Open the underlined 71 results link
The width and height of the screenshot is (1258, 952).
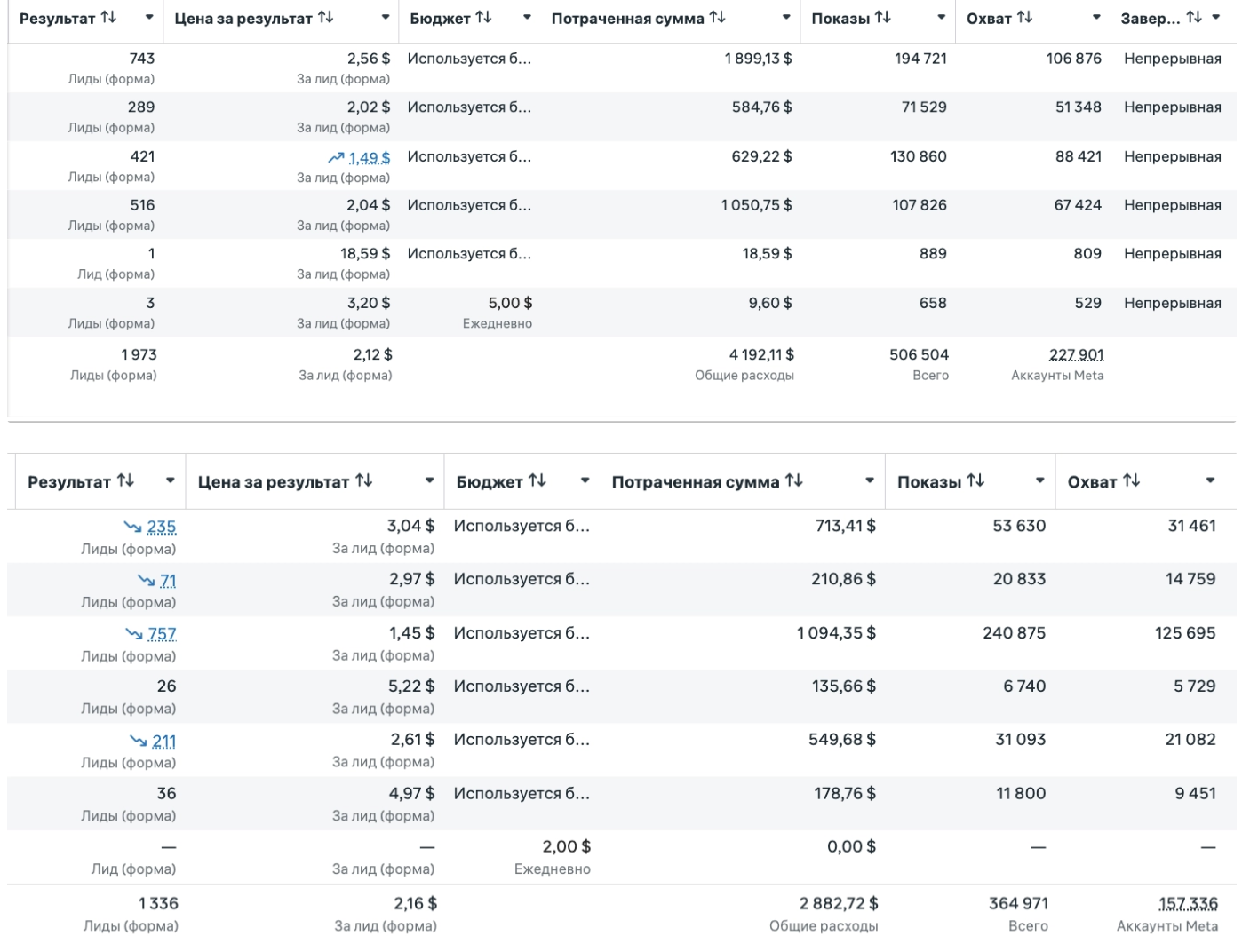(168, 581)
